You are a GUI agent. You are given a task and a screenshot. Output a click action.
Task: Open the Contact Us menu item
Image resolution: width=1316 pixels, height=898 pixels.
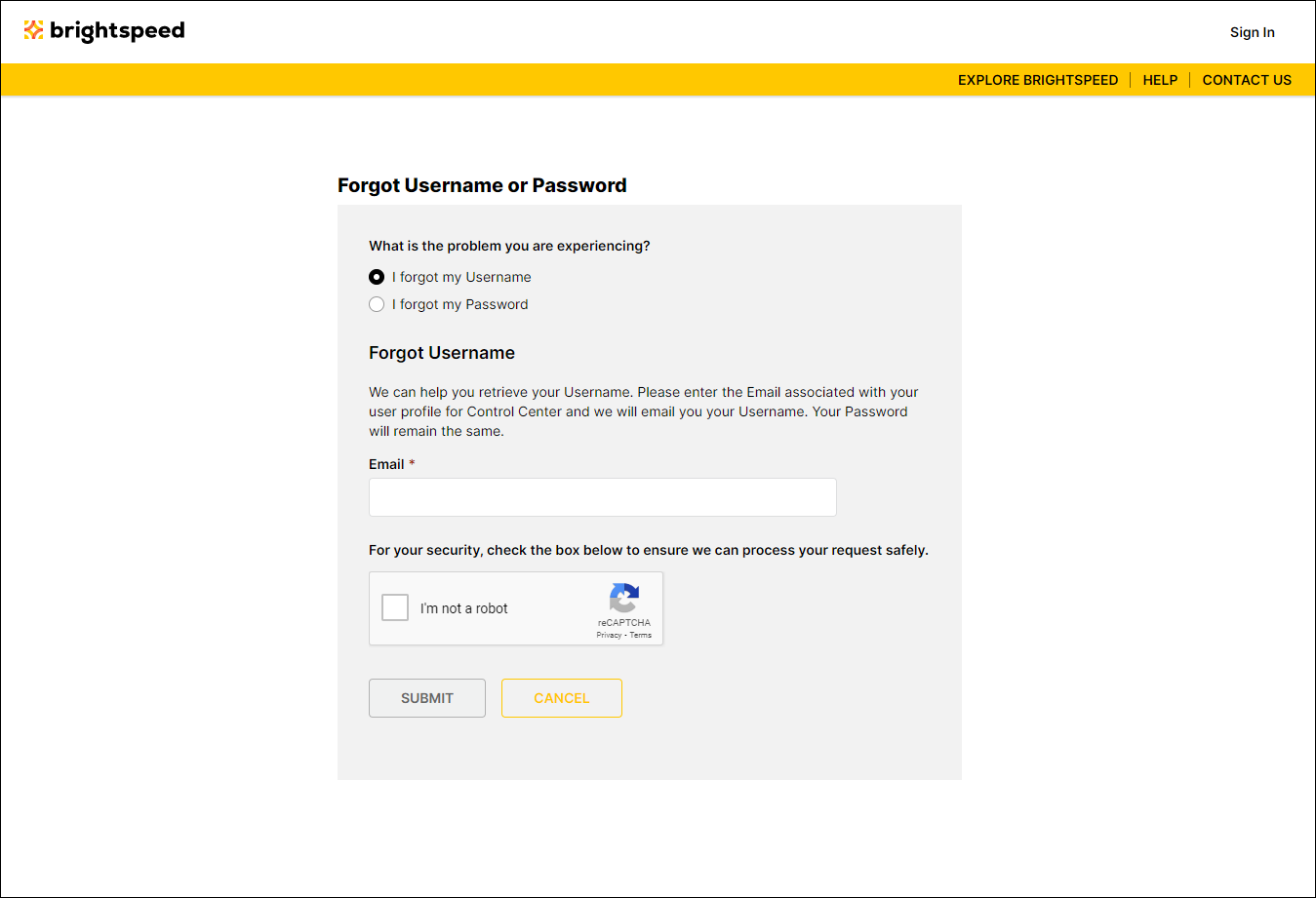(1247, 80)
